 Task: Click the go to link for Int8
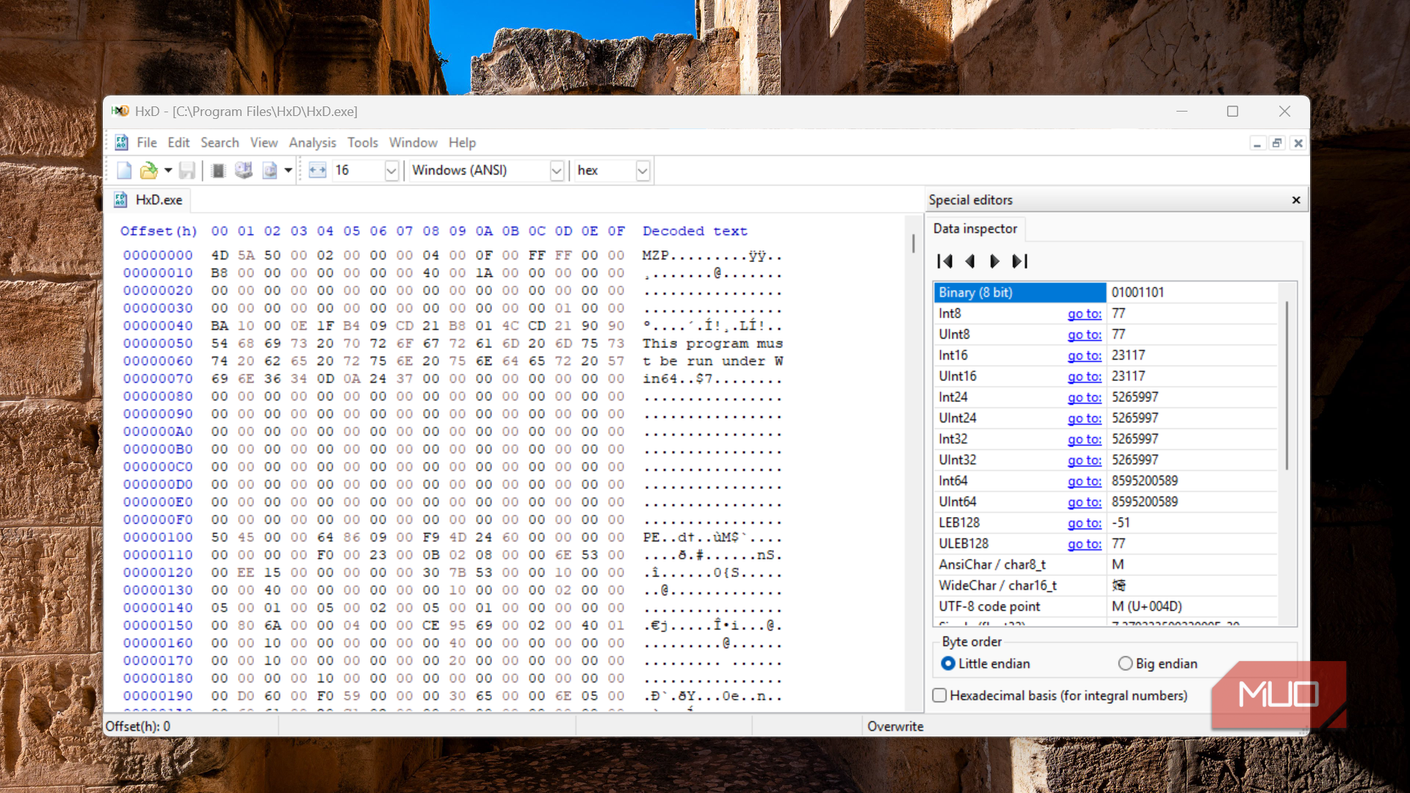(1084, 314)
